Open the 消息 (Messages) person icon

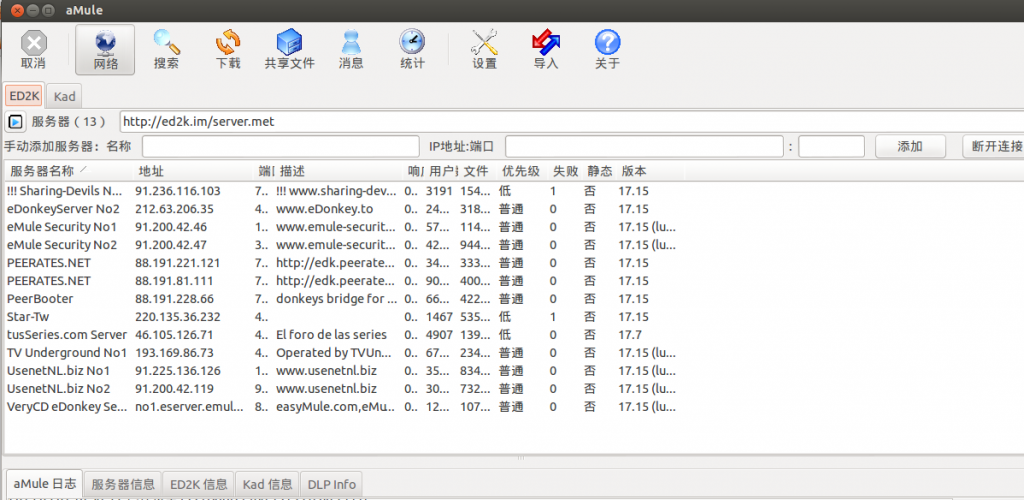tap(351, 50)
